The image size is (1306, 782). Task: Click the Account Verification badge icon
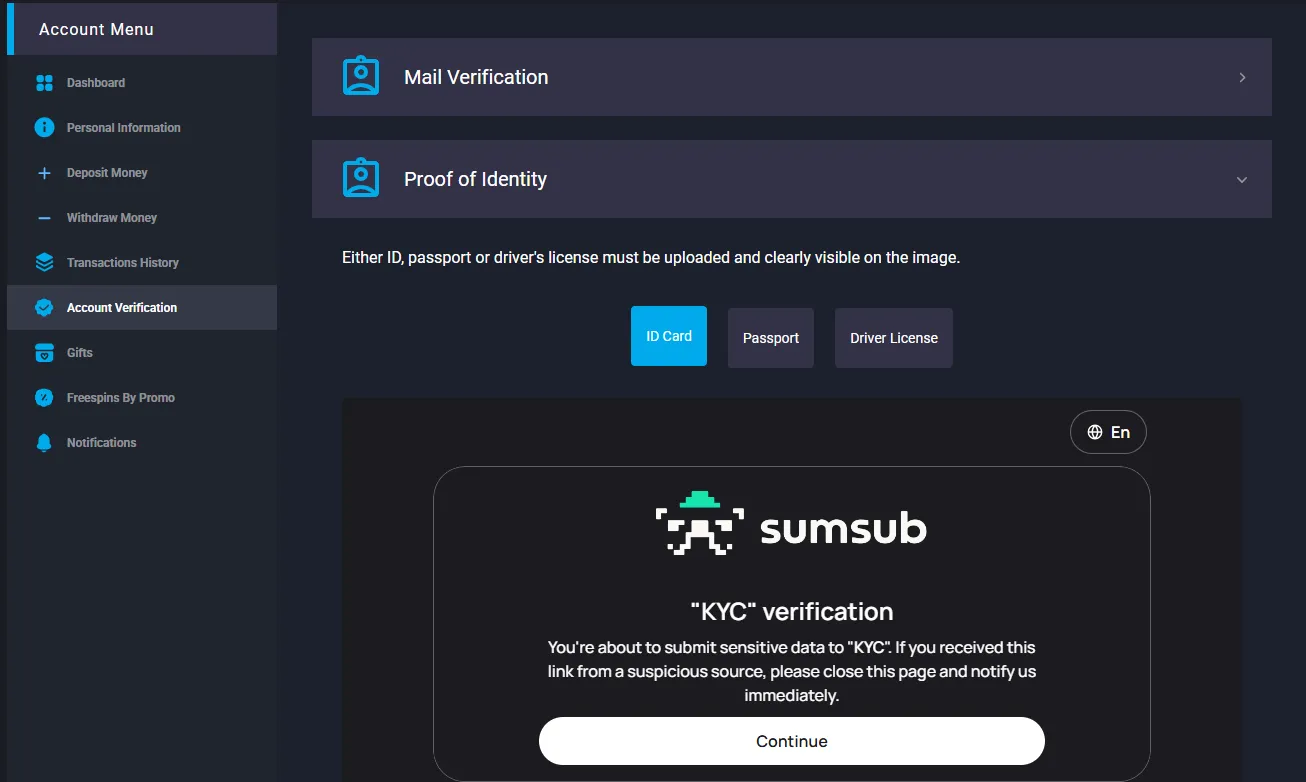[44, 308]
